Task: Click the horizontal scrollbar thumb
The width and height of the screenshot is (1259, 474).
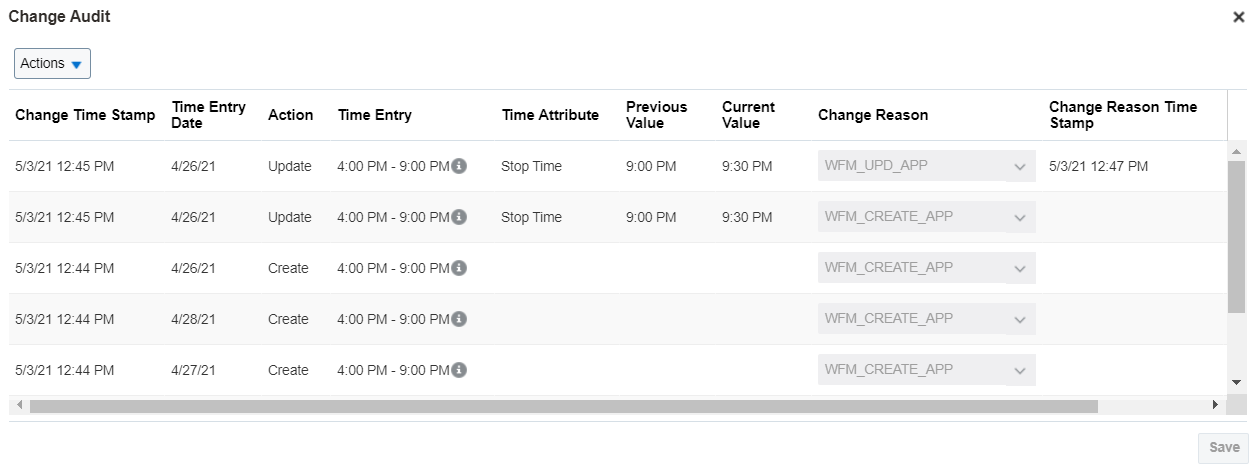Action: 563,406
